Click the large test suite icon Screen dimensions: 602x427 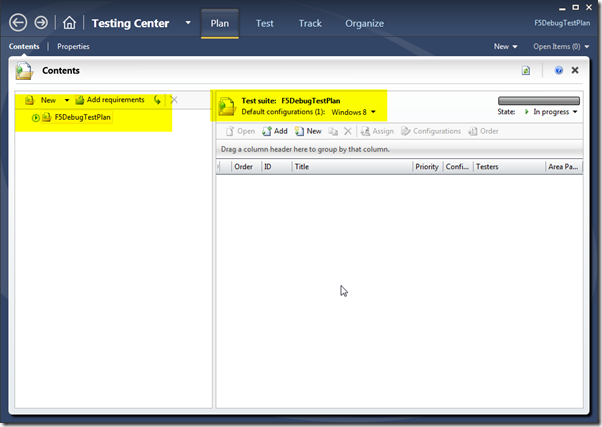tap(227, 106)
